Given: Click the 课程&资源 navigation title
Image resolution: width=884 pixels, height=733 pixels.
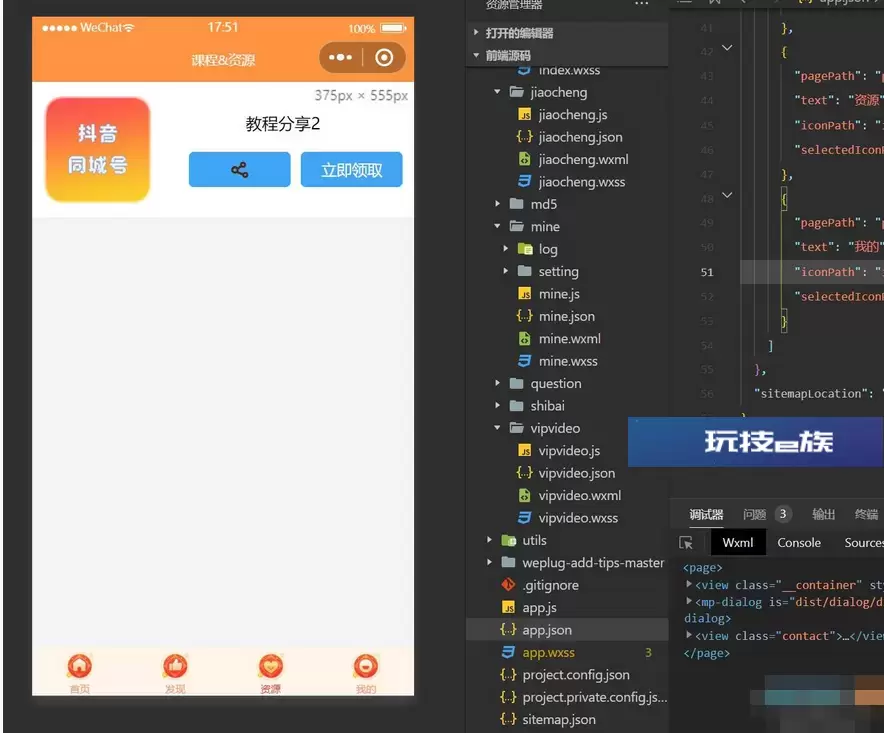Looking at the screenshot, I should 223,60.
